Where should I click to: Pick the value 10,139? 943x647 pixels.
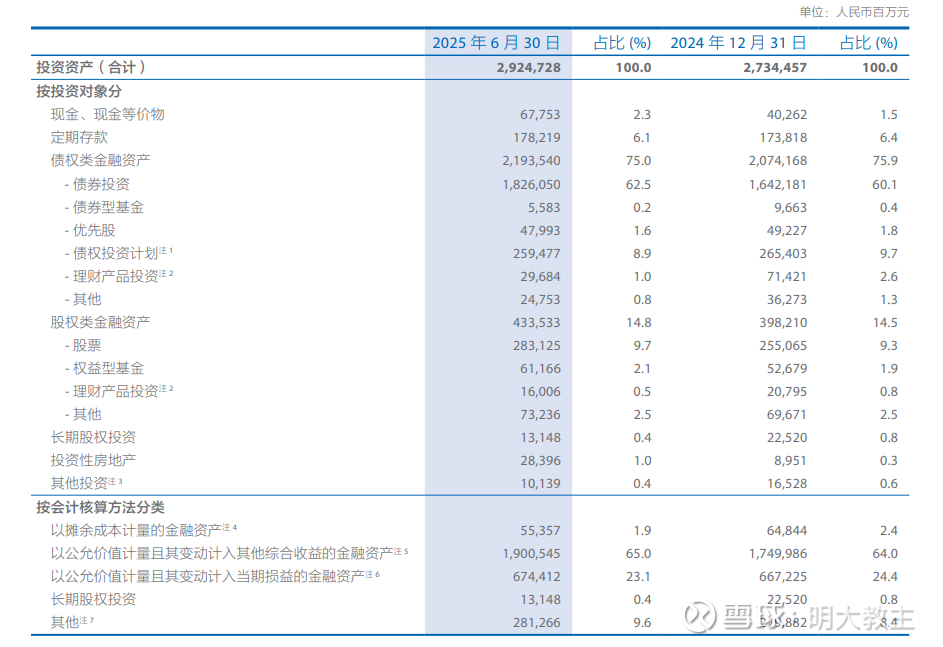[x=540, y=484]
